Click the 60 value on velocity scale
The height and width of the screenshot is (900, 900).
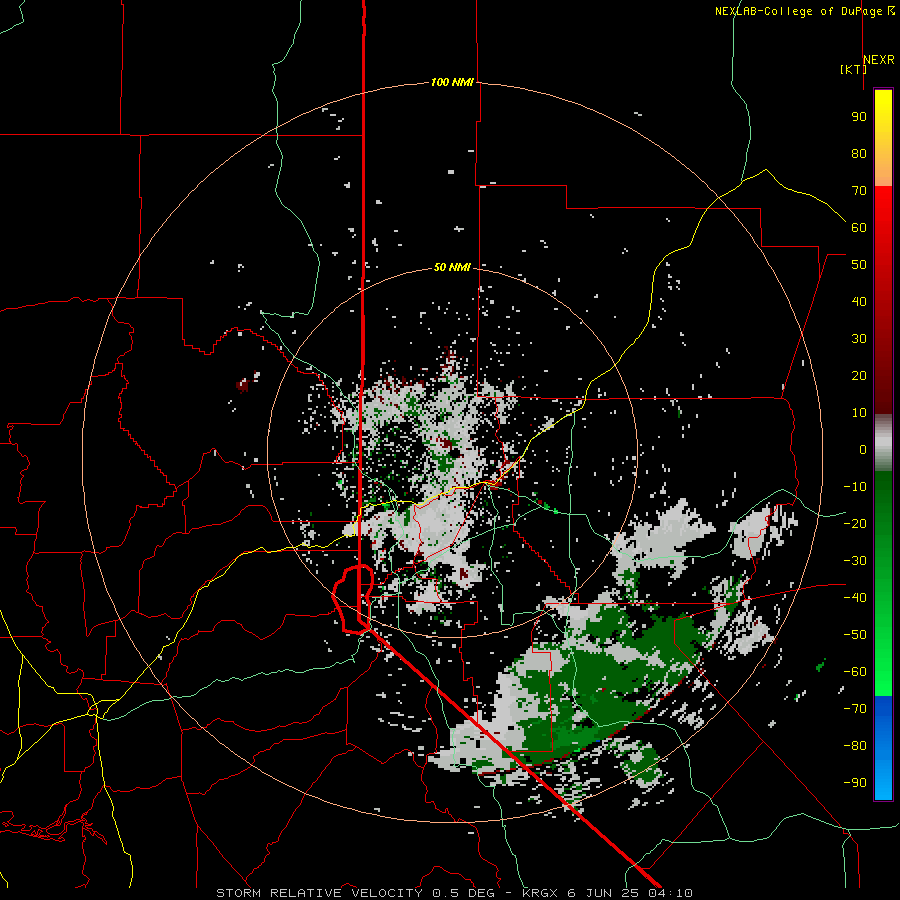(859, 228)
